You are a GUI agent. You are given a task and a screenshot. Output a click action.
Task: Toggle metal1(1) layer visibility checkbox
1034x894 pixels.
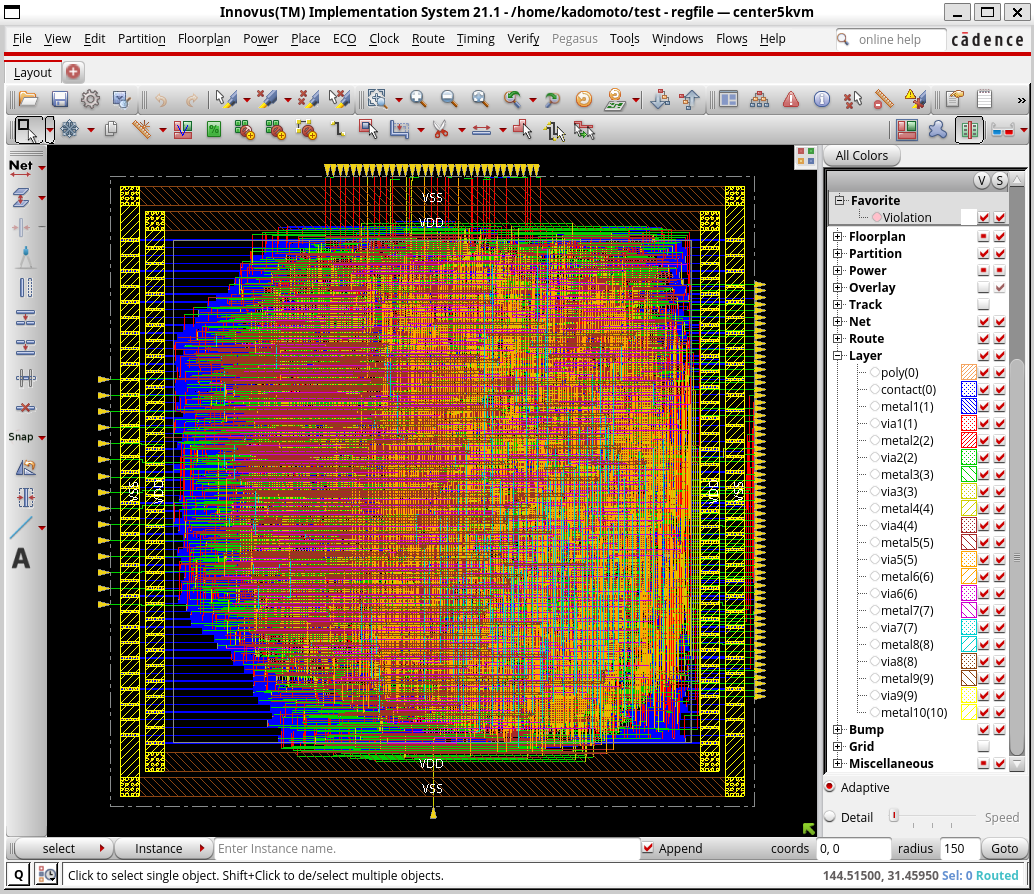pyautogui.click(x=984, y=407)
